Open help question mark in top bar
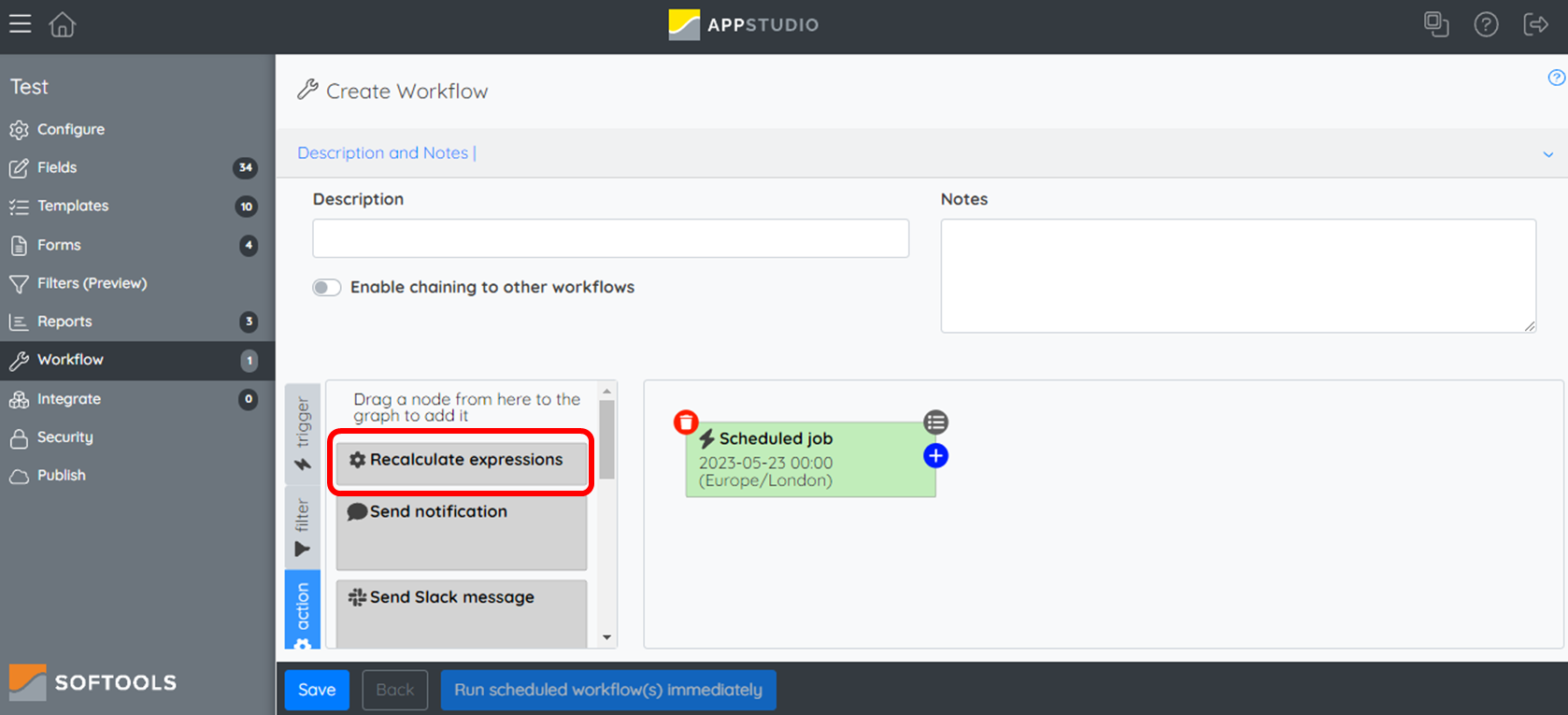This screenshot has height=715, width=1568. point(1486,24)
